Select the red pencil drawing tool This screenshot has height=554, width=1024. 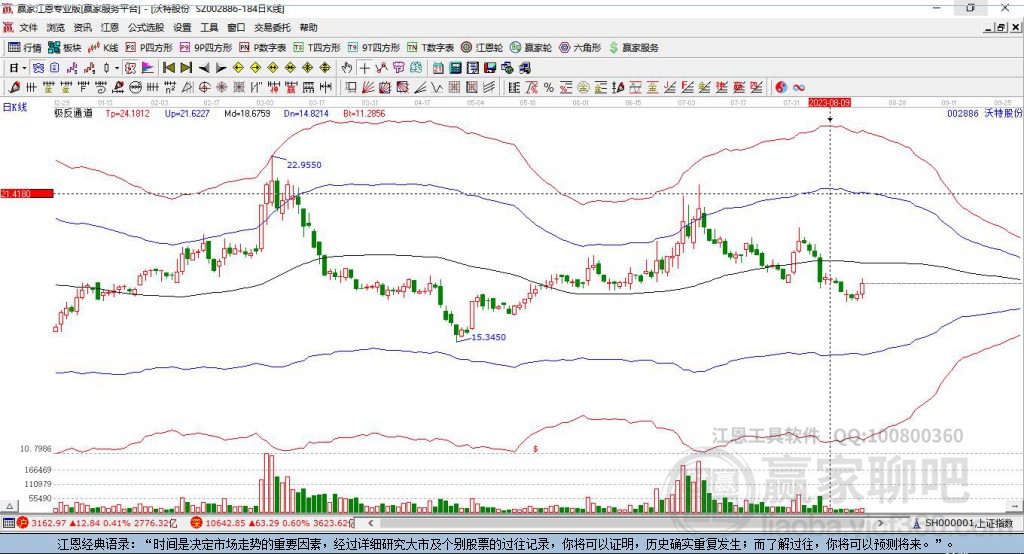coord(14,88)
